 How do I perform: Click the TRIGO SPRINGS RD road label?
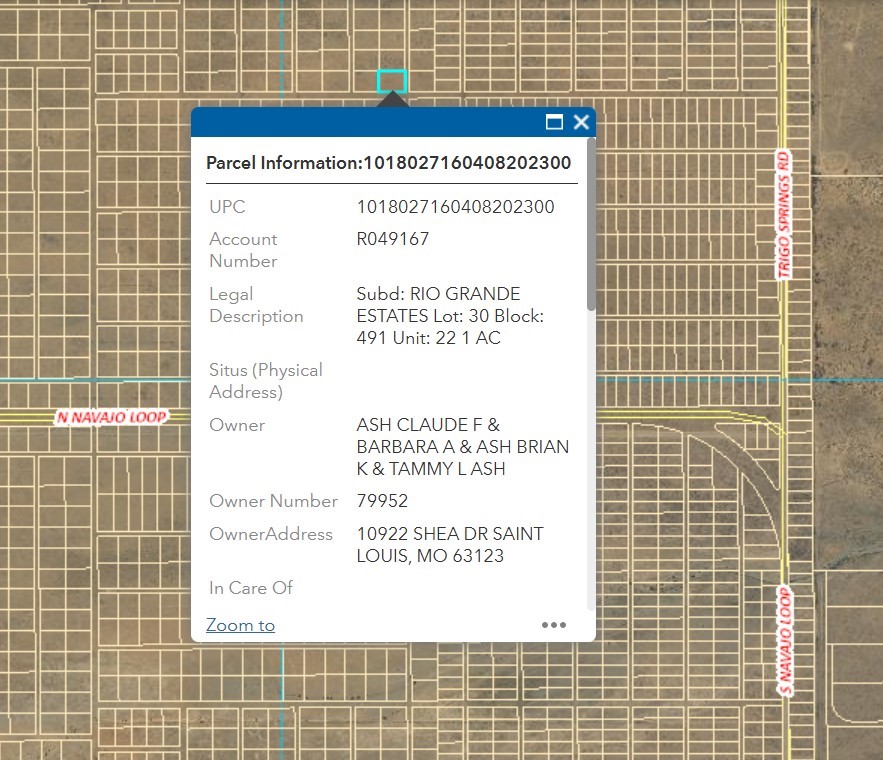click(784, 215)
